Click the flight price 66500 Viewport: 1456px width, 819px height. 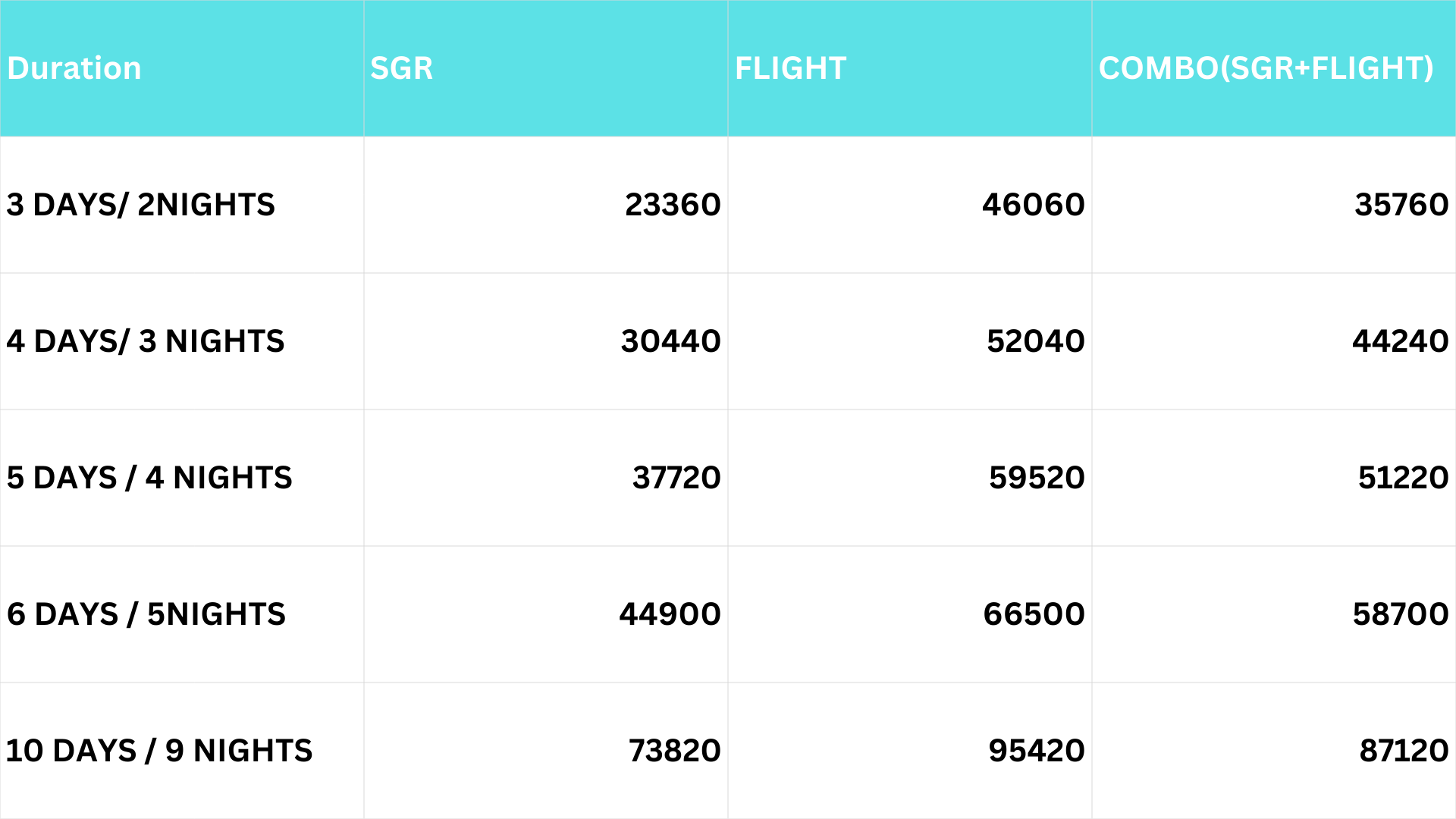pos(1034,614)
